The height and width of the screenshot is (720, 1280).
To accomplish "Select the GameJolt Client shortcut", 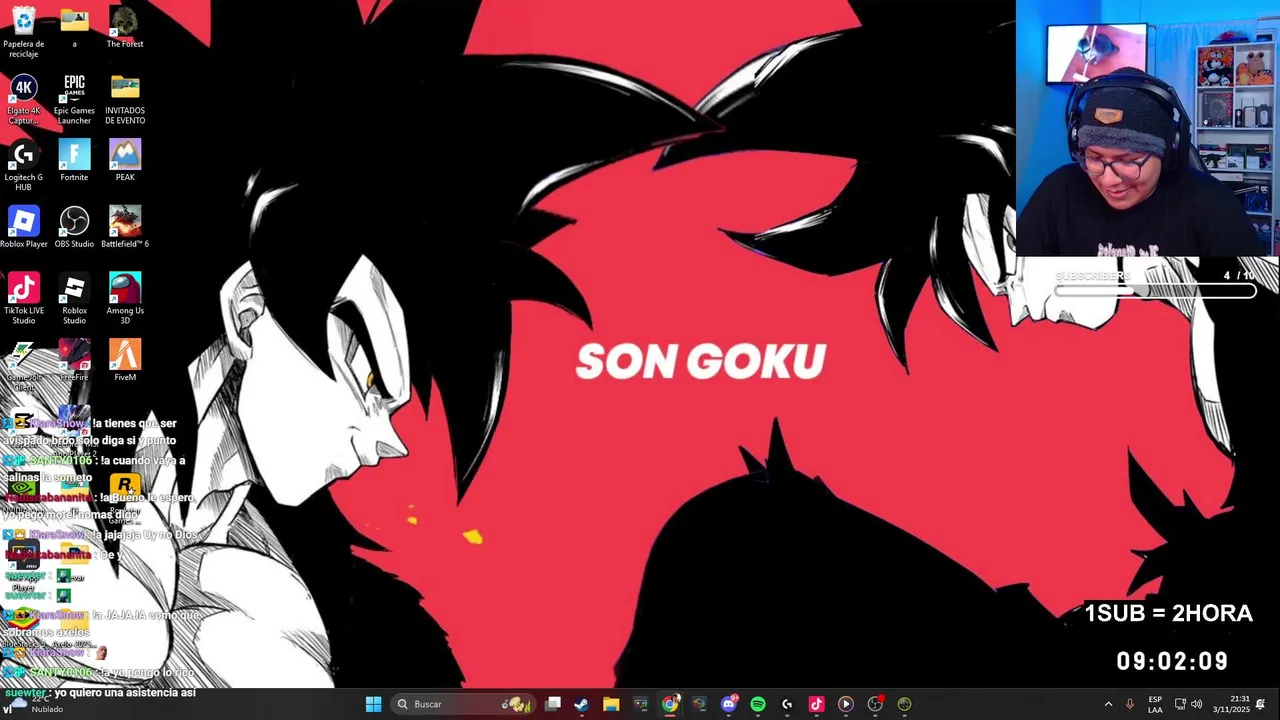I will (x=23, y=365).
